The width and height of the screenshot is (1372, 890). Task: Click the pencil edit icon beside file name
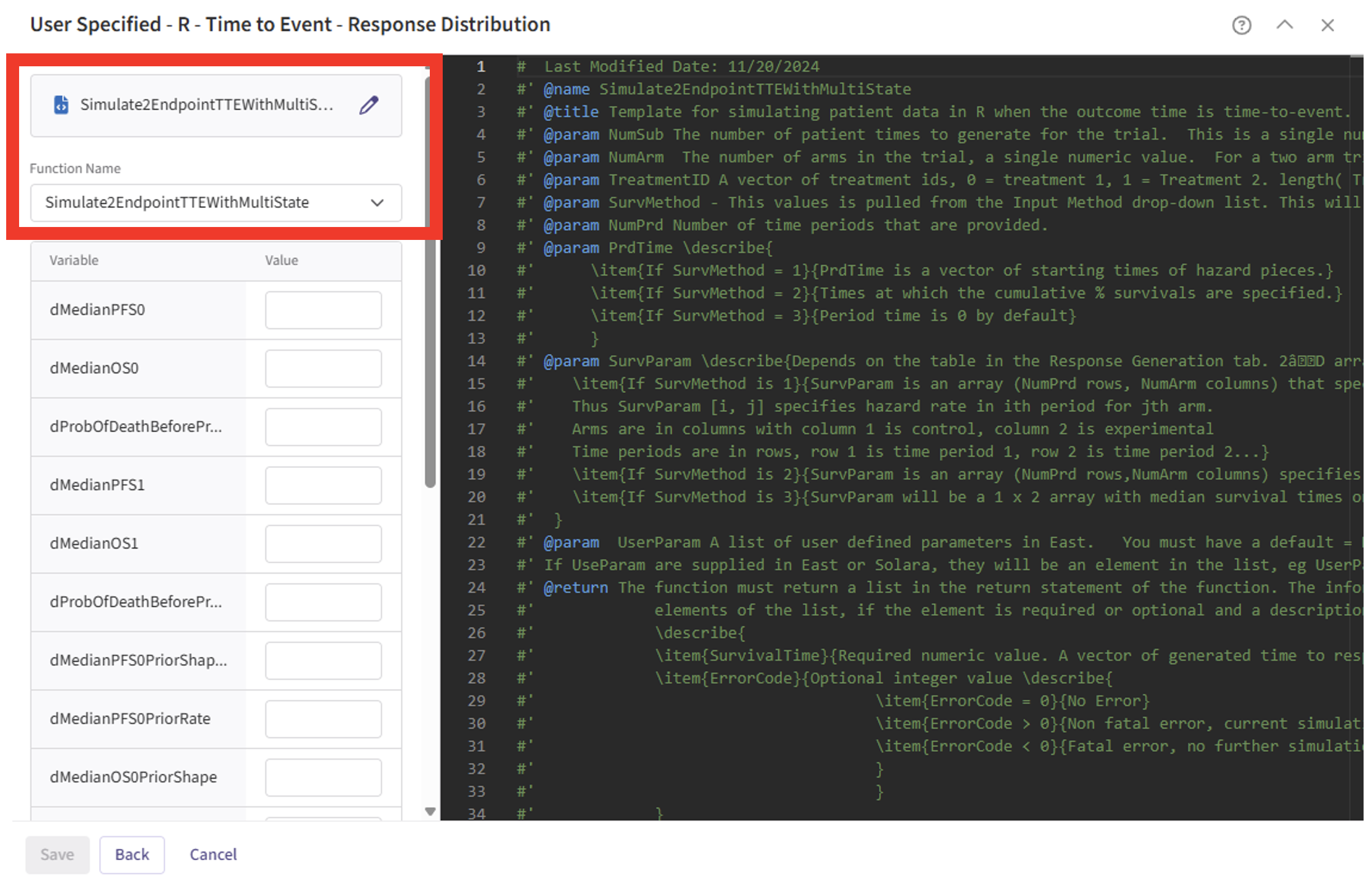(x=369, y=105)
